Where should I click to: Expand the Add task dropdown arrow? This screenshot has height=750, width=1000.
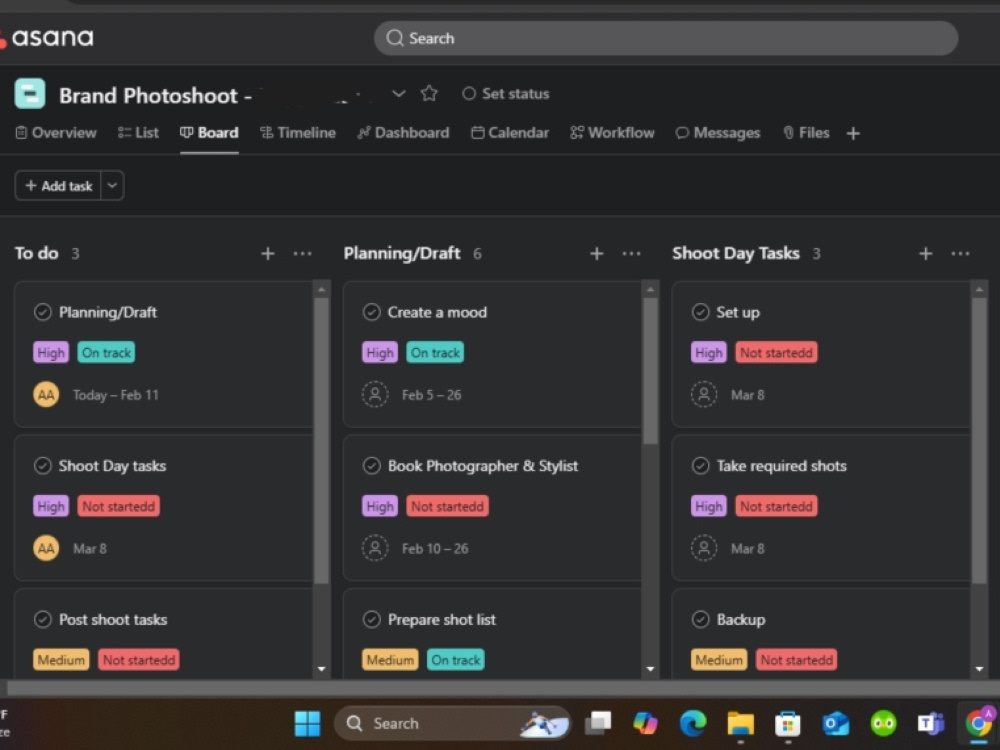pos(112,186)
